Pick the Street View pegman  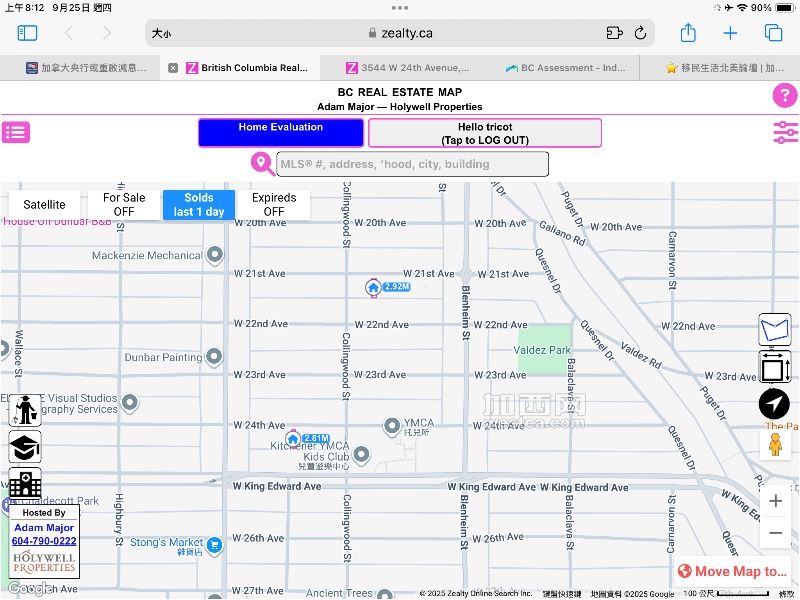775,444
